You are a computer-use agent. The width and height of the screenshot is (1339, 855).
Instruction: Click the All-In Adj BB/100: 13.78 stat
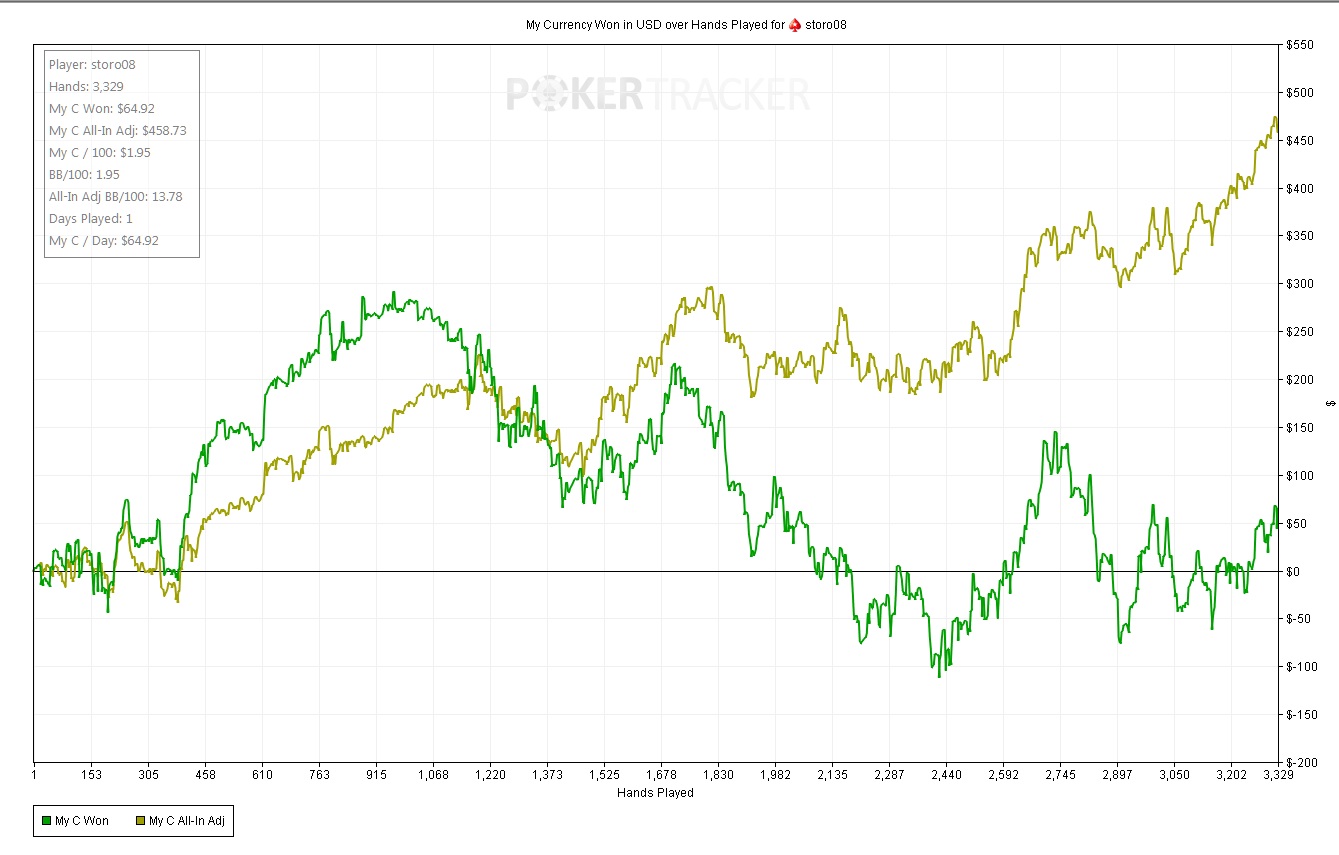click(x=115, y=197)
